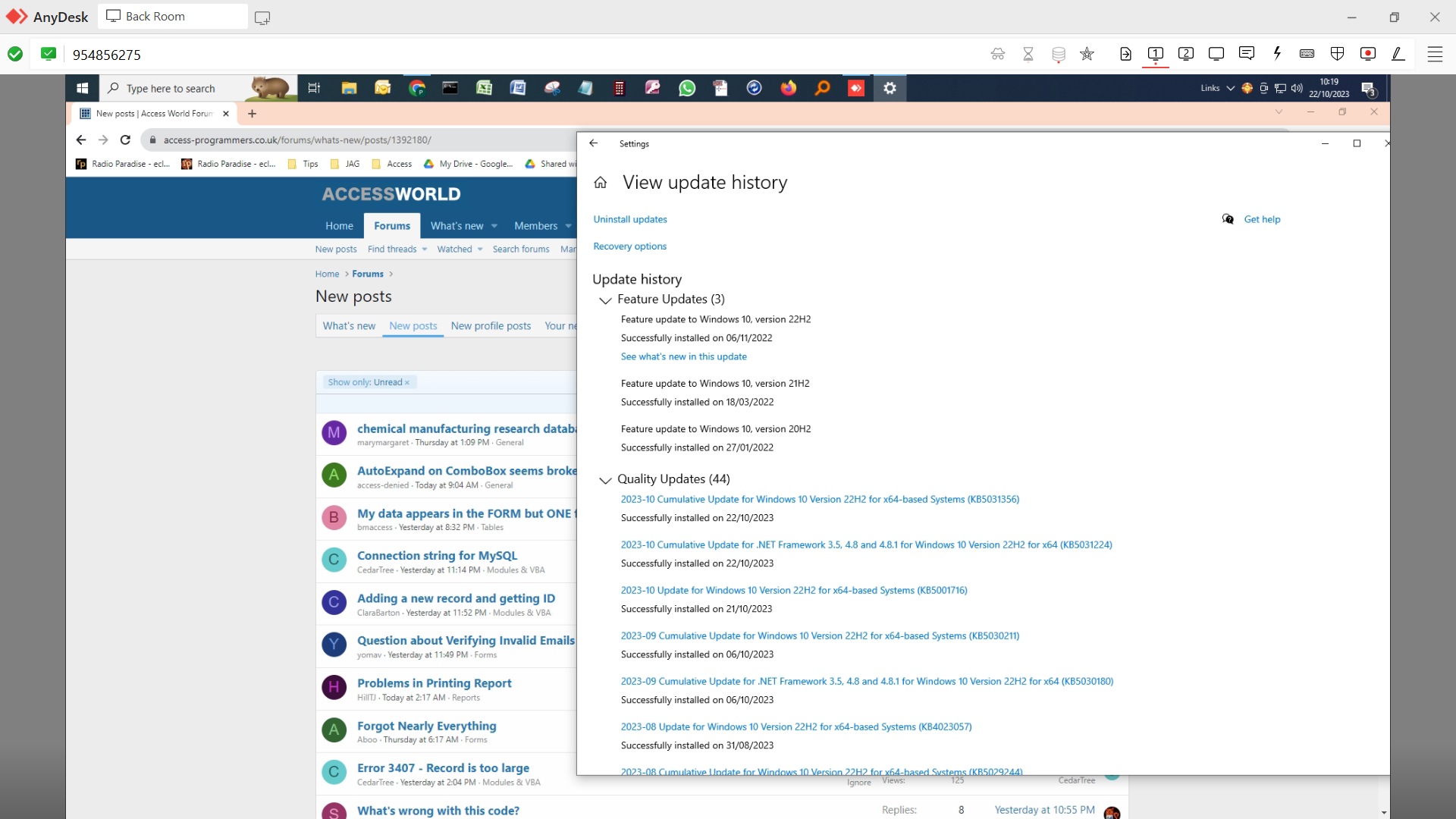Open the file transfer icon
The width and height of the screenshot is (1456, 819).
point(1125,54)
